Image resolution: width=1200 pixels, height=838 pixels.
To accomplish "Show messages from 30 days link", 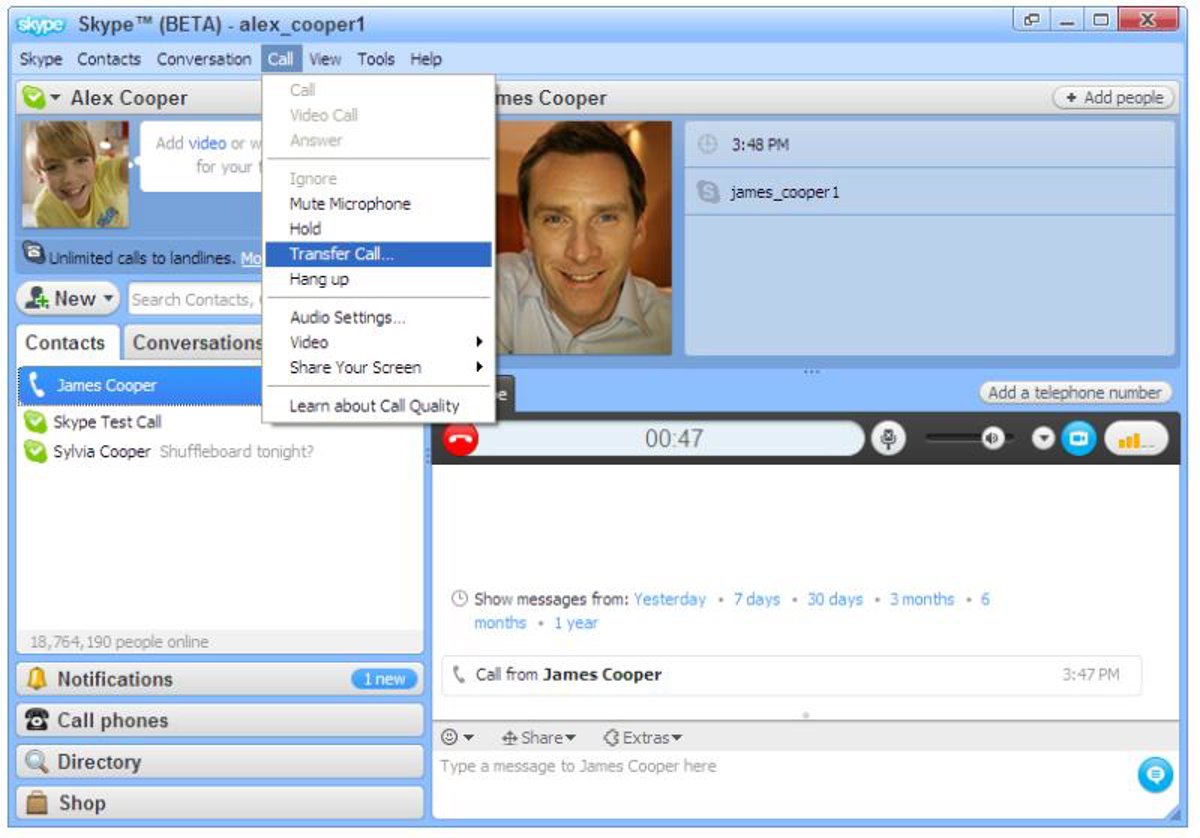I will (834, 599).
